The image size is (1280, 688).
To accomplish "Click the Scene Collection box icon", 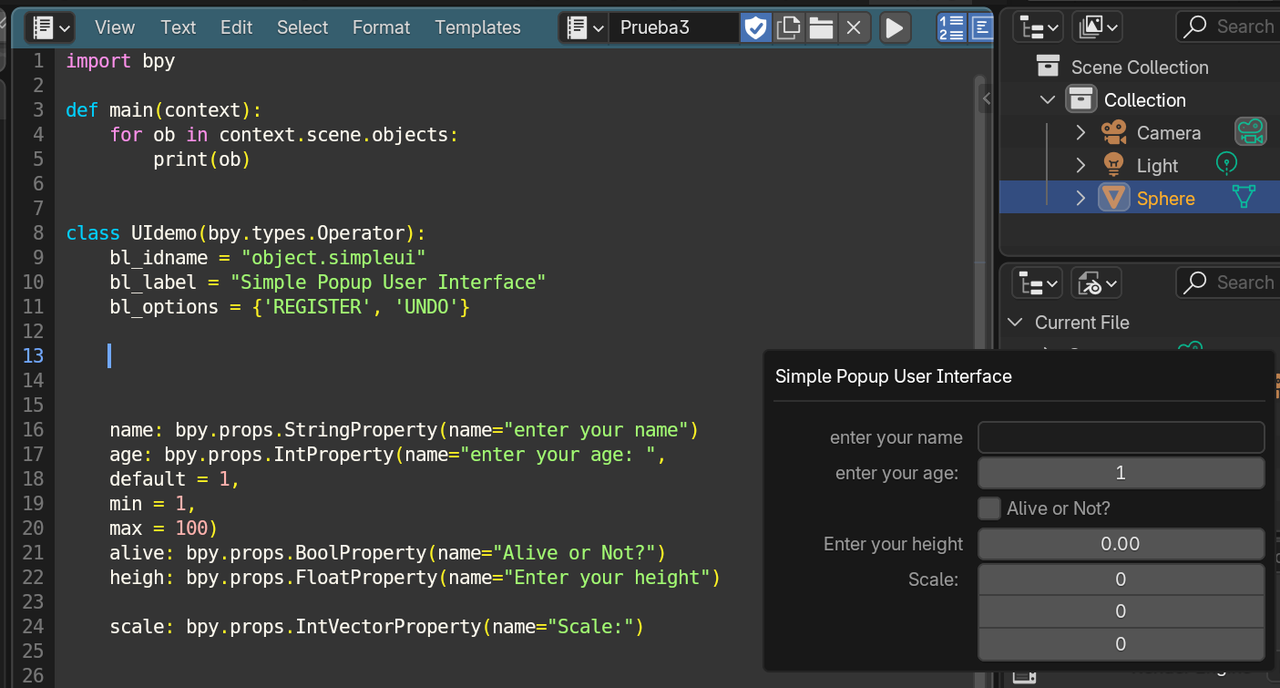I will point(1047,67).
